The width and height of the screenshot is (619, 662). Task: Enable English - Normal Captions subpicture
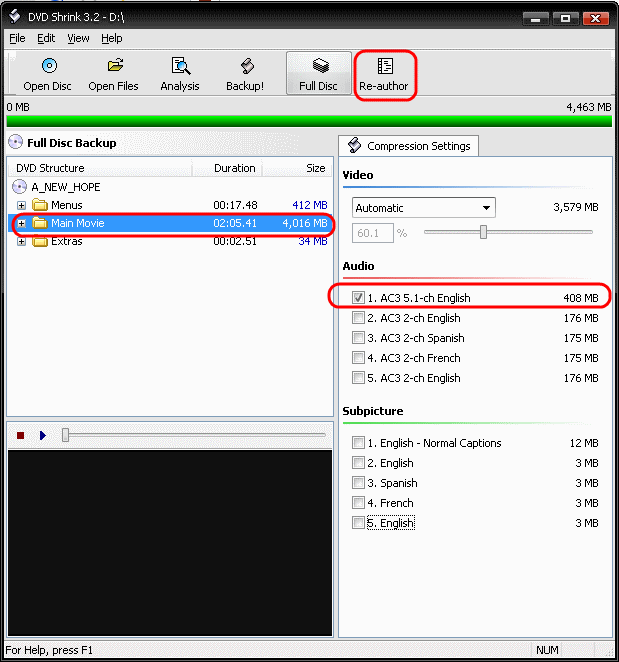[358, 442]
